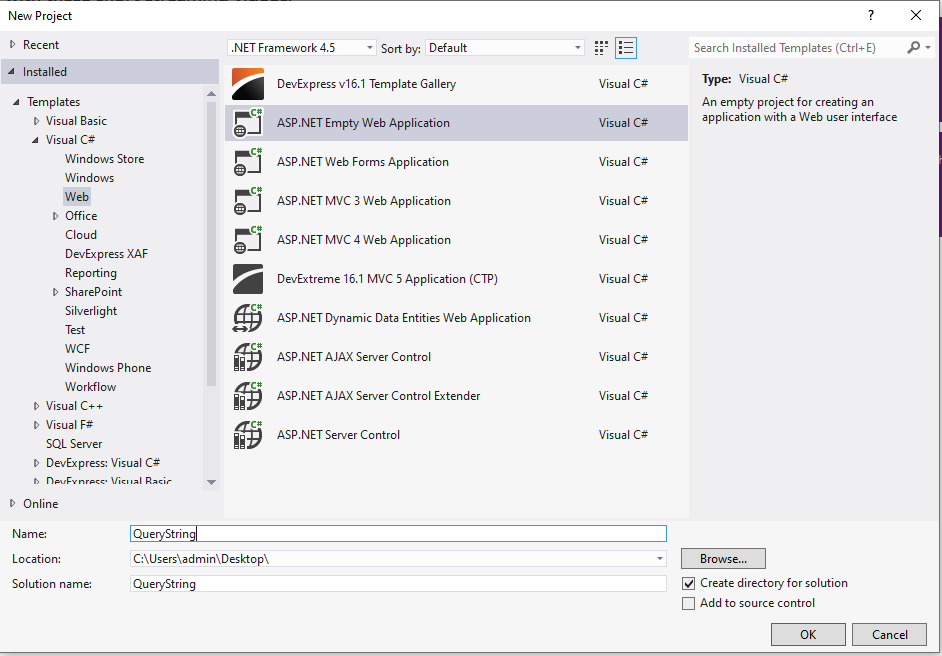942x656 pixels.
Task: Click the ASP.NET Web Forms Application icon
Action: 248,162
